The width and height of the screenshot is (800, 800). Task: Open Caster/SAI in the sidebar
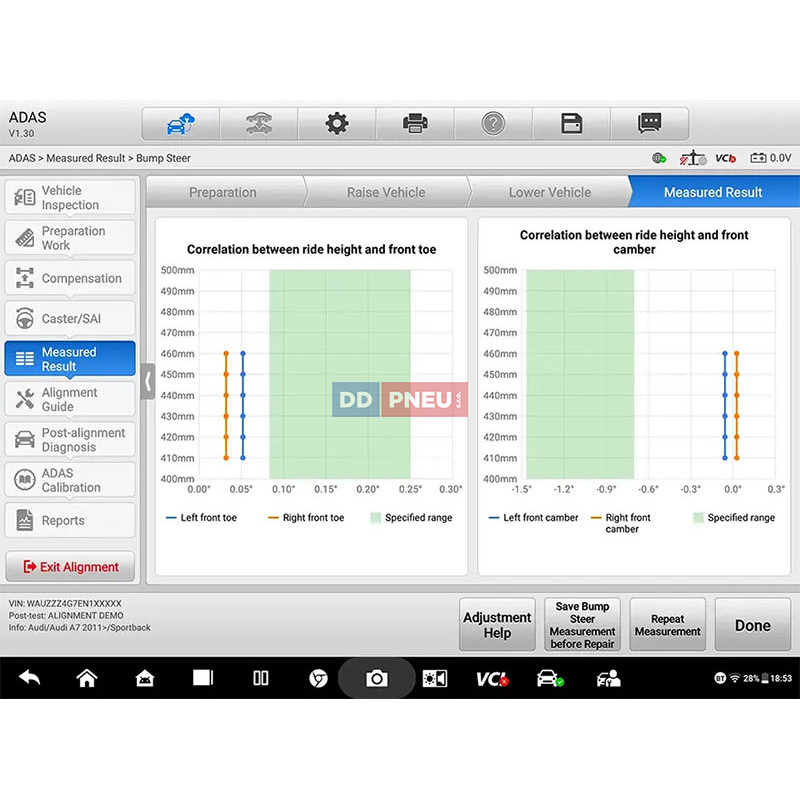(70, 319)
